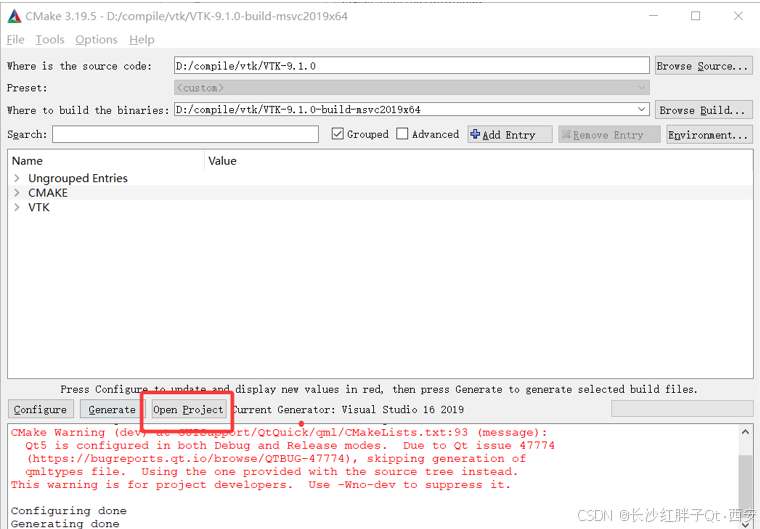Screen dimensions: 760x529
Task: Maximize the CMake window
Action: [696, 16]
